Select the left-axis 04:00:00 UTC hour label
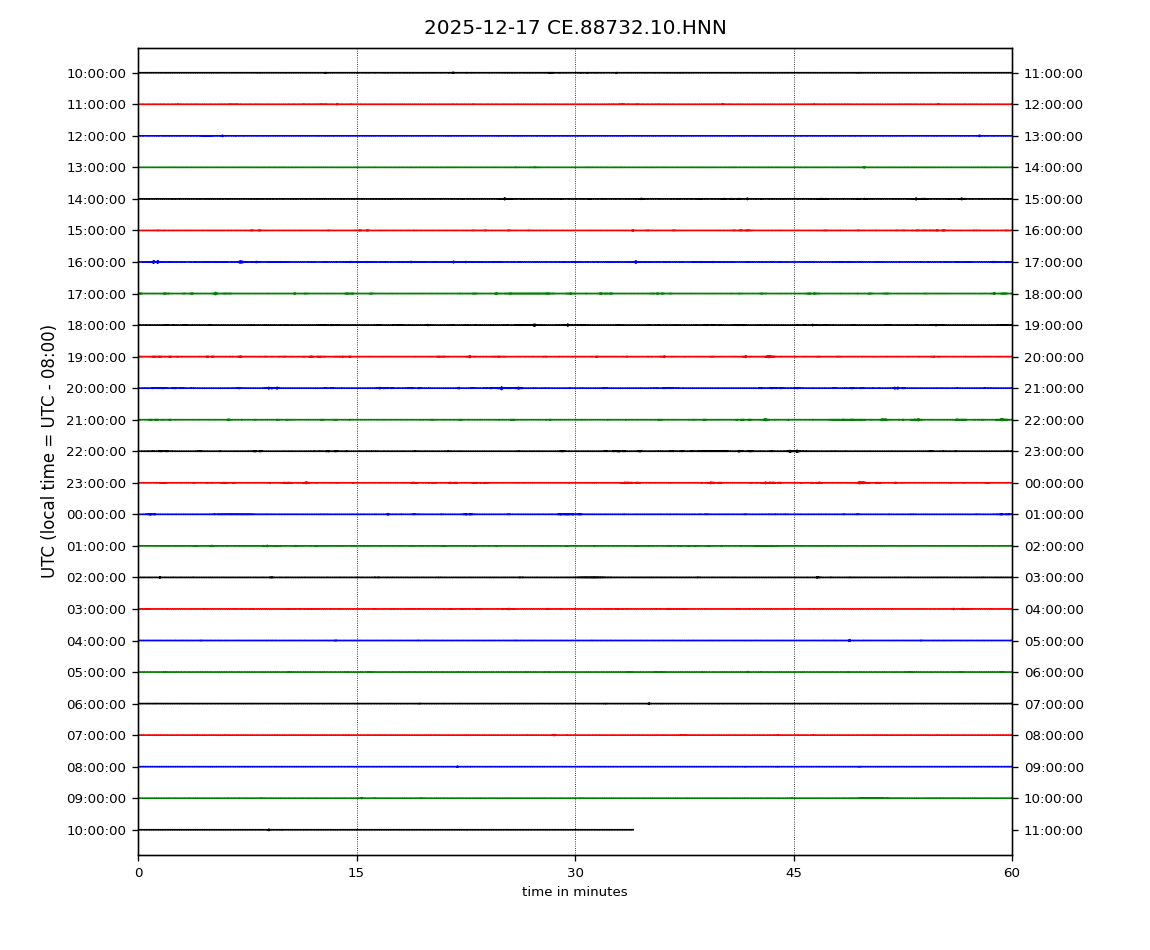Screen dimensions: 1150x950 (x=97, y=641)
